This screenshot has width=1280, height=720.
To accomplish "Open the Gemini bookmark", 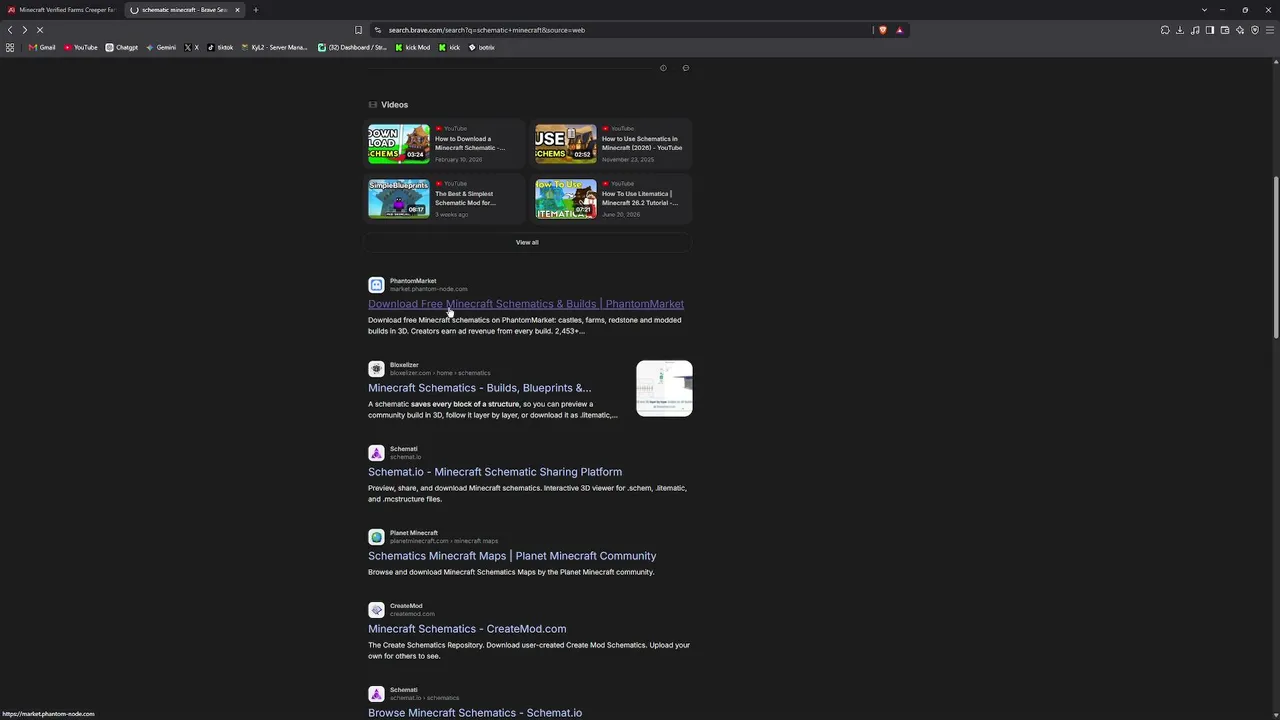I will tap(161, 47).
